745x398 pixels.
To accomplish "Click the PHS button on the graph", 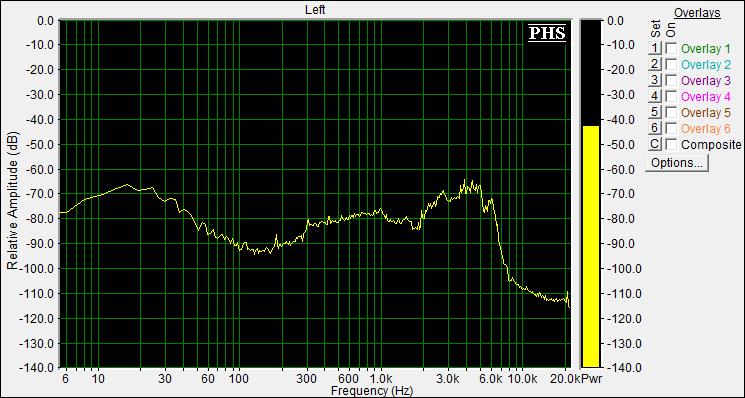I will coord(547,33).
